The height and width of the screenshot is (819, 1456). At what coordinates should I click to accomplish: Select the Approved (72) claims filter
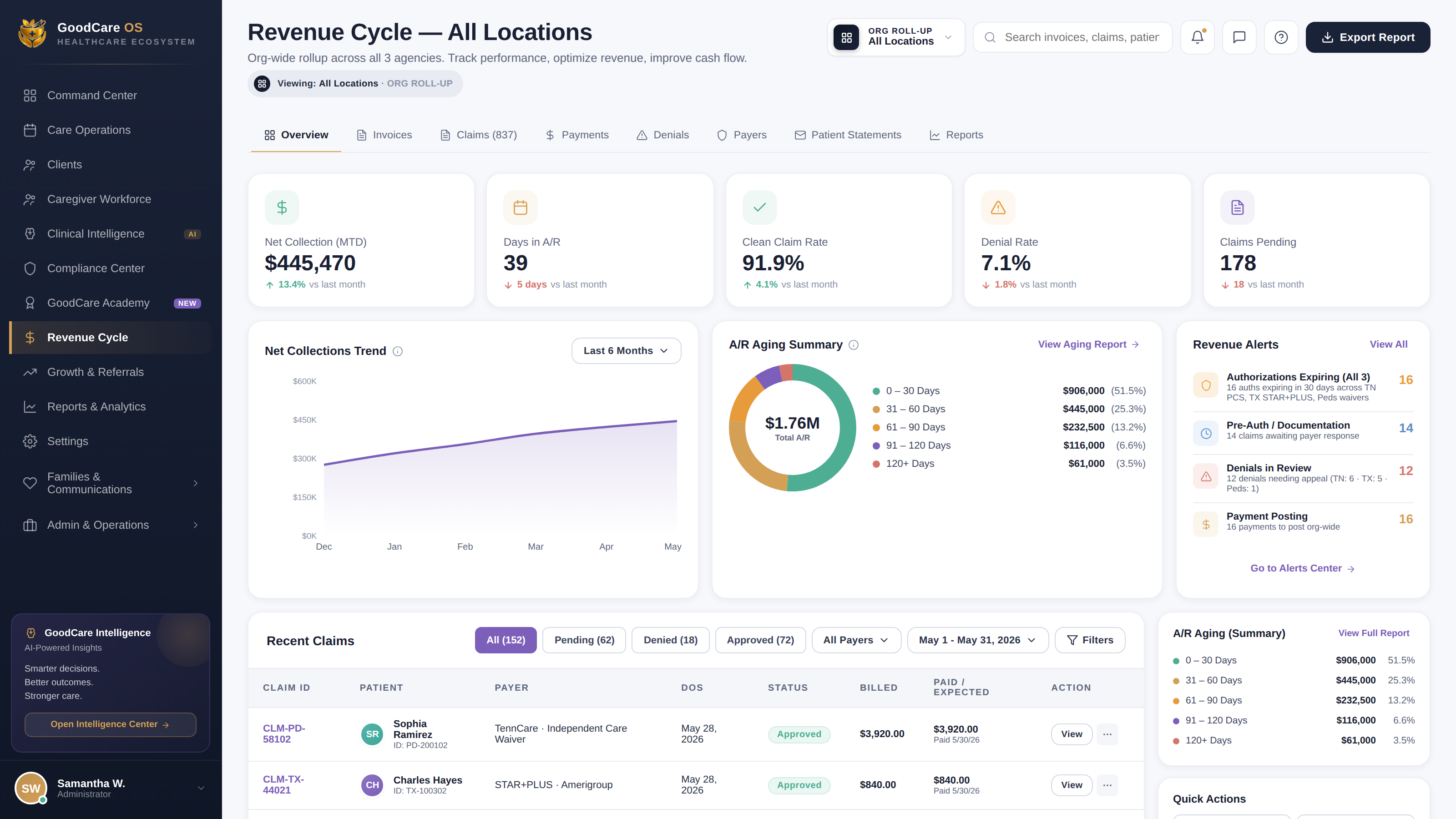[760, 640]
